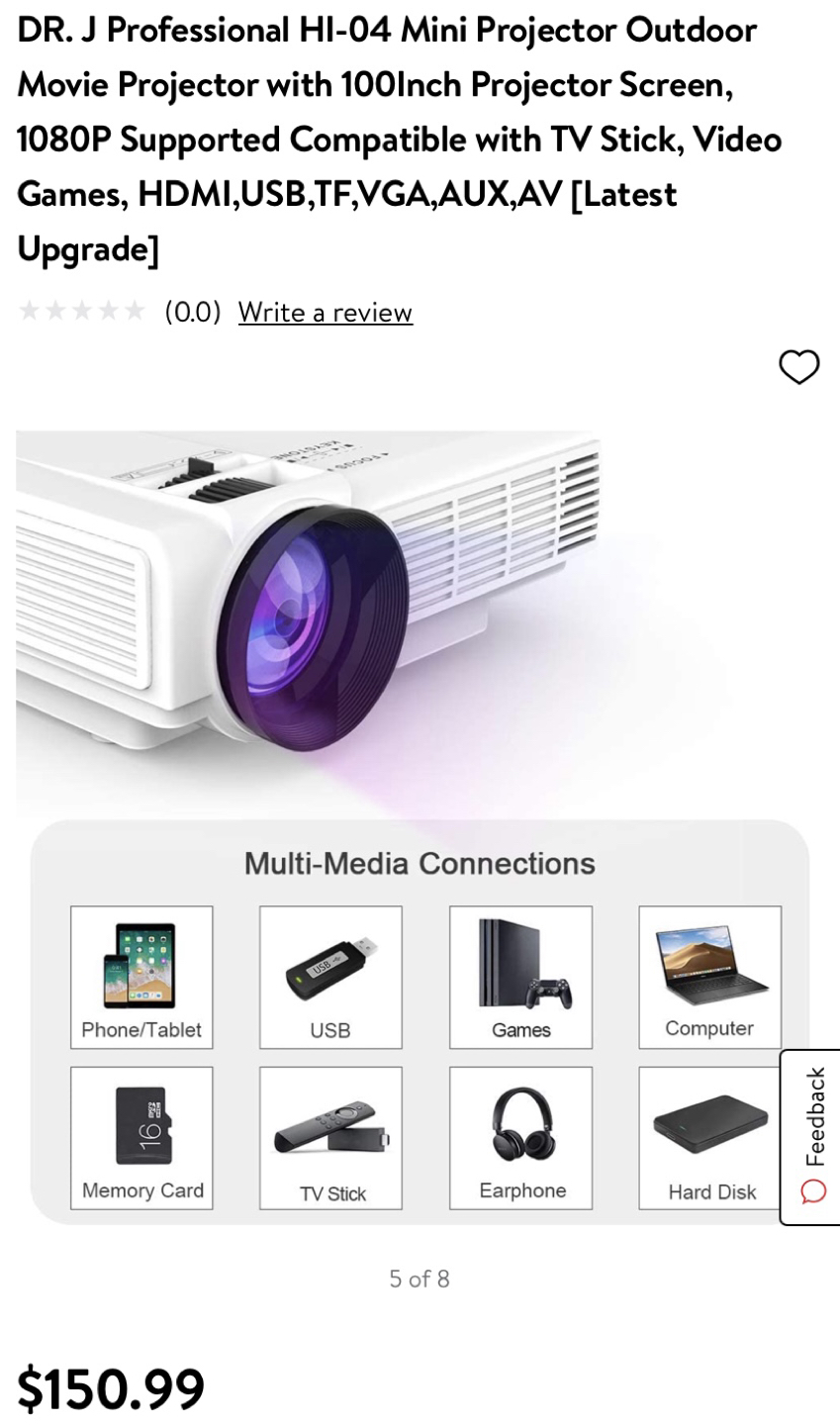Select the Phone/Tablet connection tile
The image size is (840, 1425).
click(141, 978)
